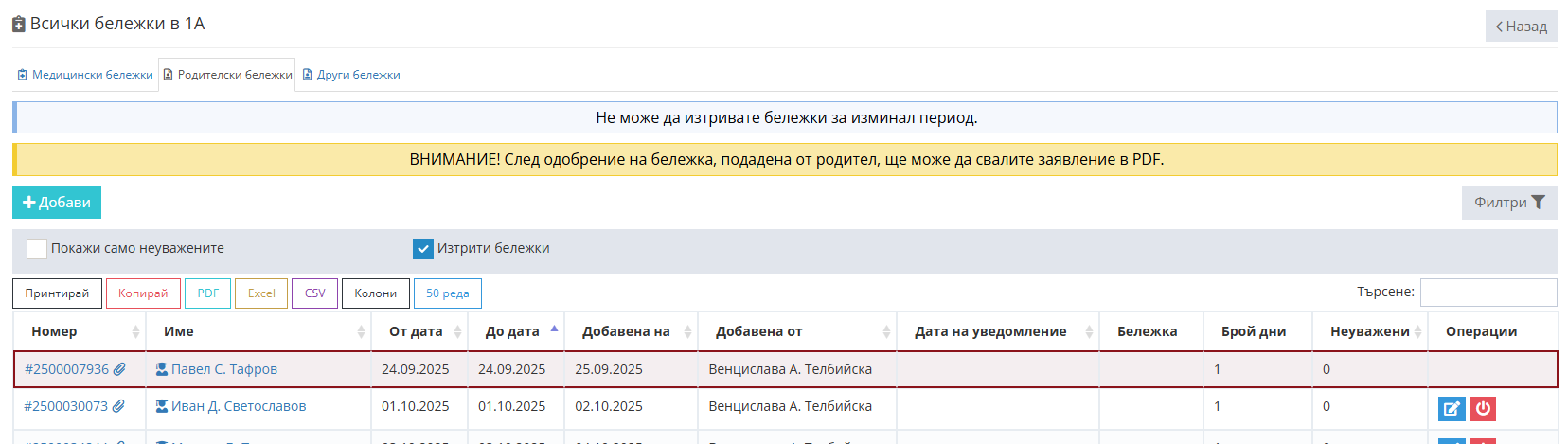Click the funnel icon on Филтри button

(x=1538, y=202)
